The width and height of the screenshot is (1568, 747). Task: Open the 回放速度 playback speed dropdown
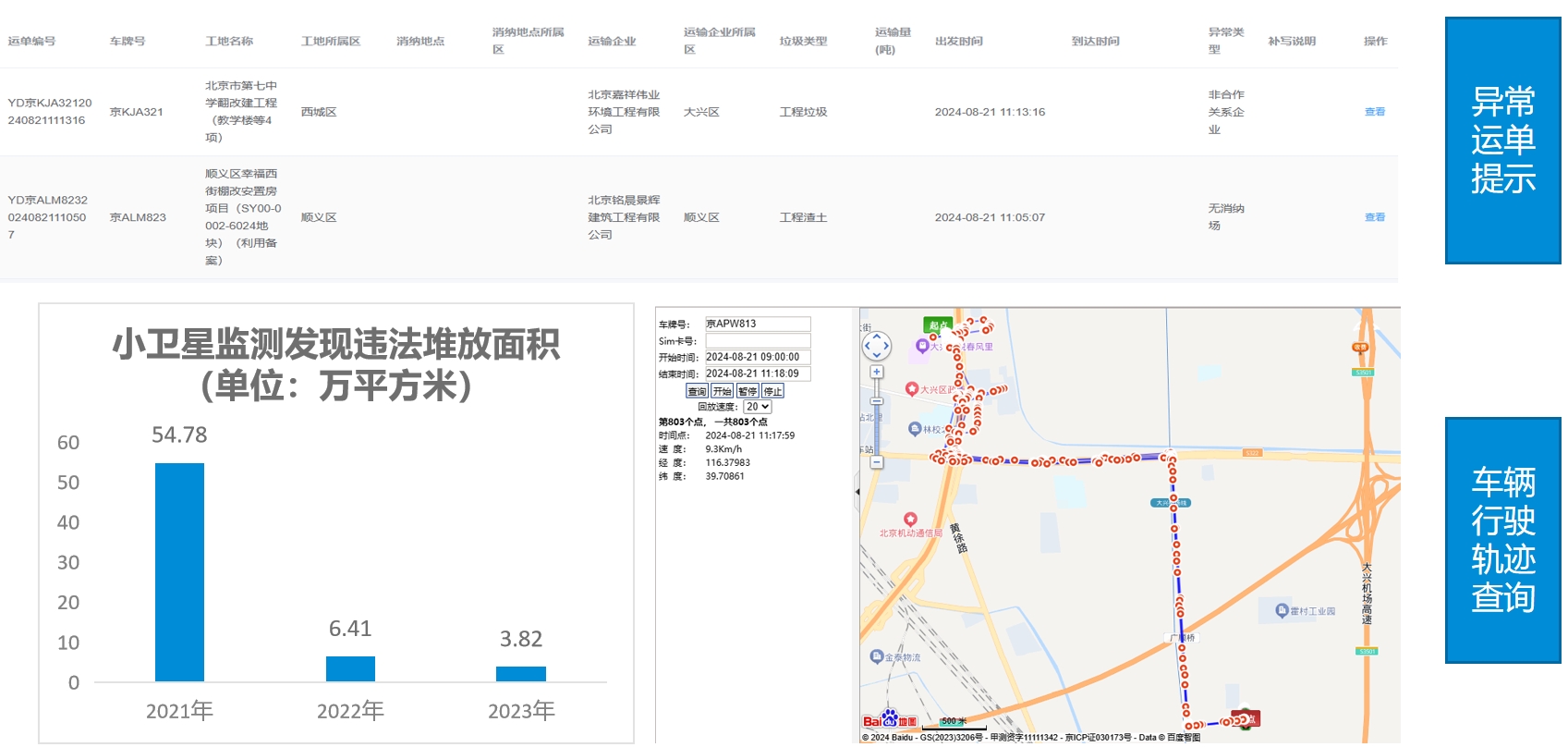[x=758, y=407]
